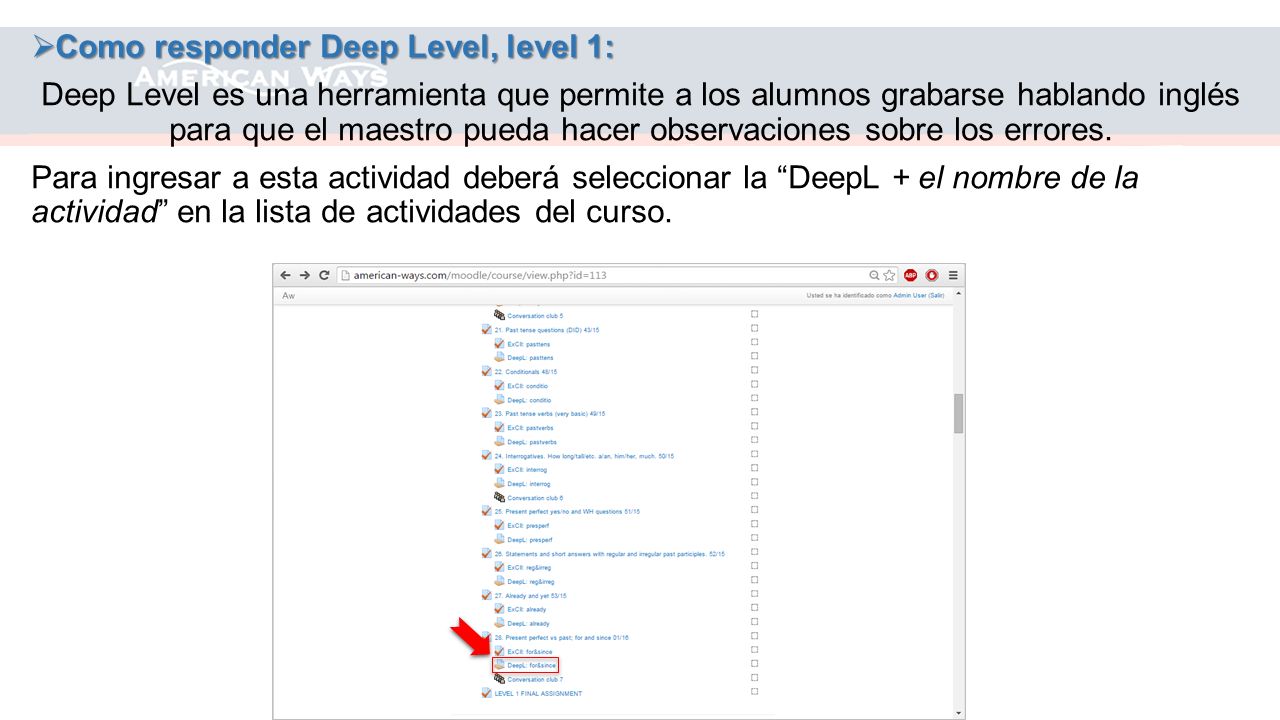
Task: Check the box for ExCll: already
Action: [754, 608]
